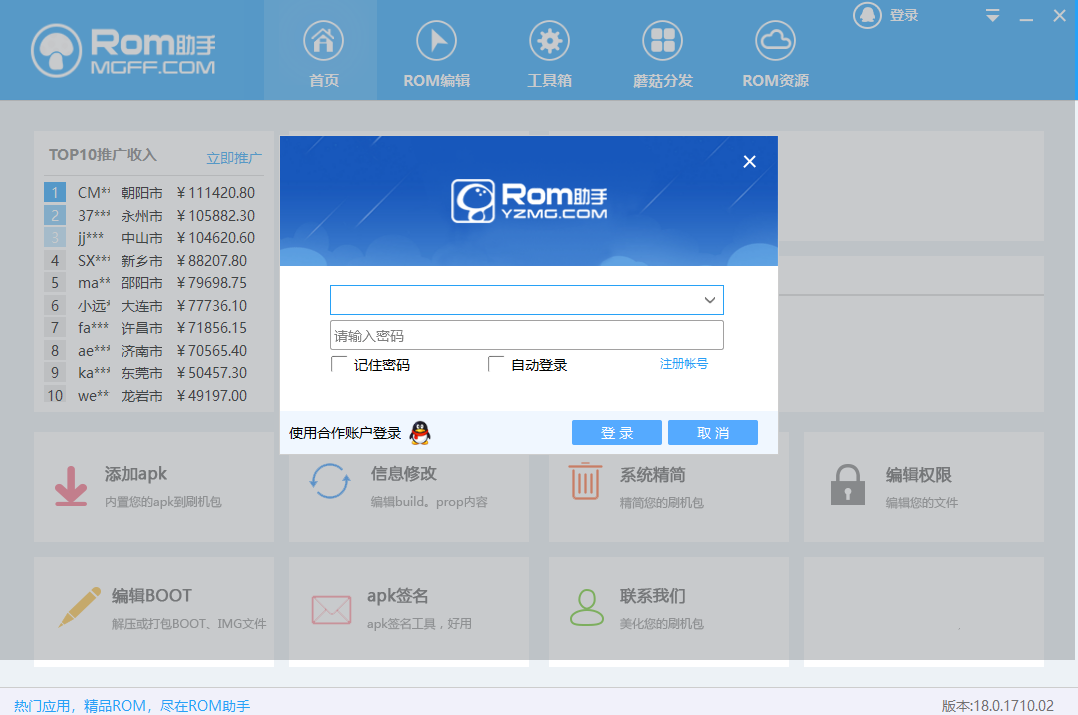Open the ROM编辑 section

pyautogui.click(x=435, y=52)
